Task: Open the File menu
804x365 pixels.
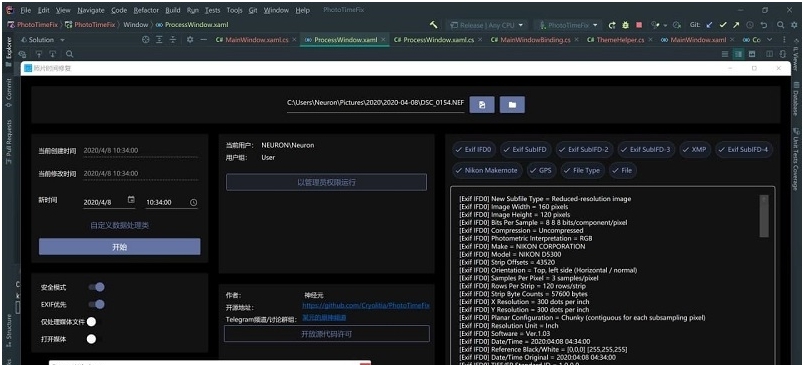Action: 26,10
